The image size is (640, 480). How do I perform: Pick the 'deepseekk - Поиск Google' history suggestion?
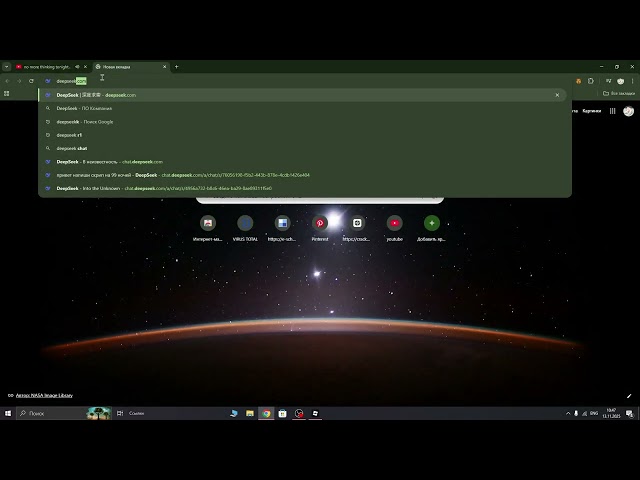point(304,122)
